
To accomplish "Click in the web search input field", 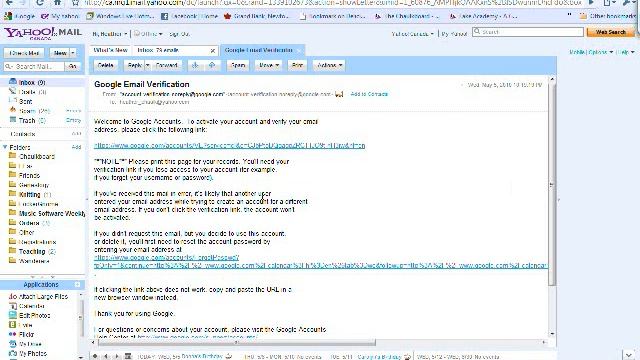I will 528,32.
